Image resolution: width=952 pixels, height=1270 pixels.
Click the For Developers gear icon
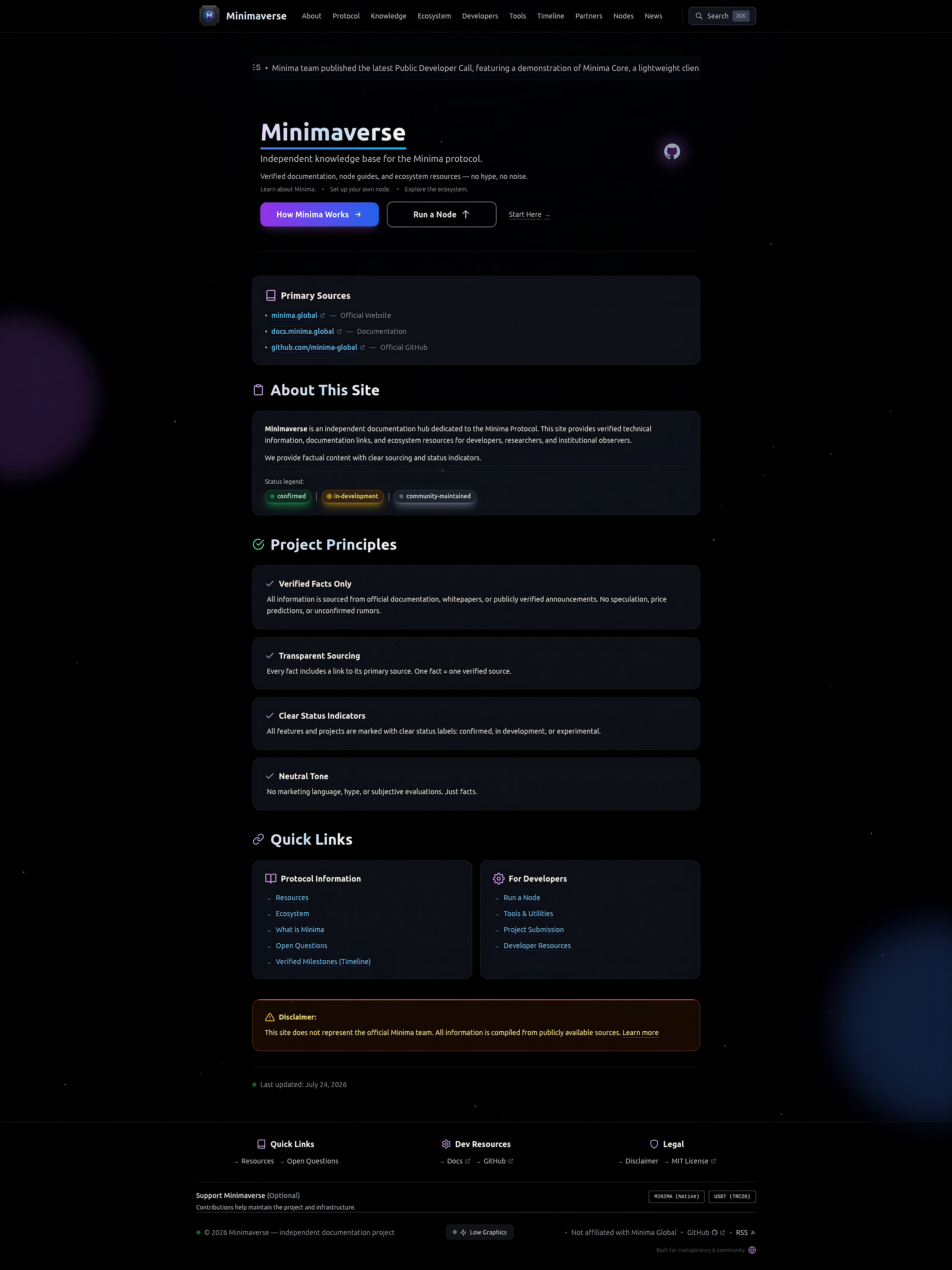coord(498,878)
